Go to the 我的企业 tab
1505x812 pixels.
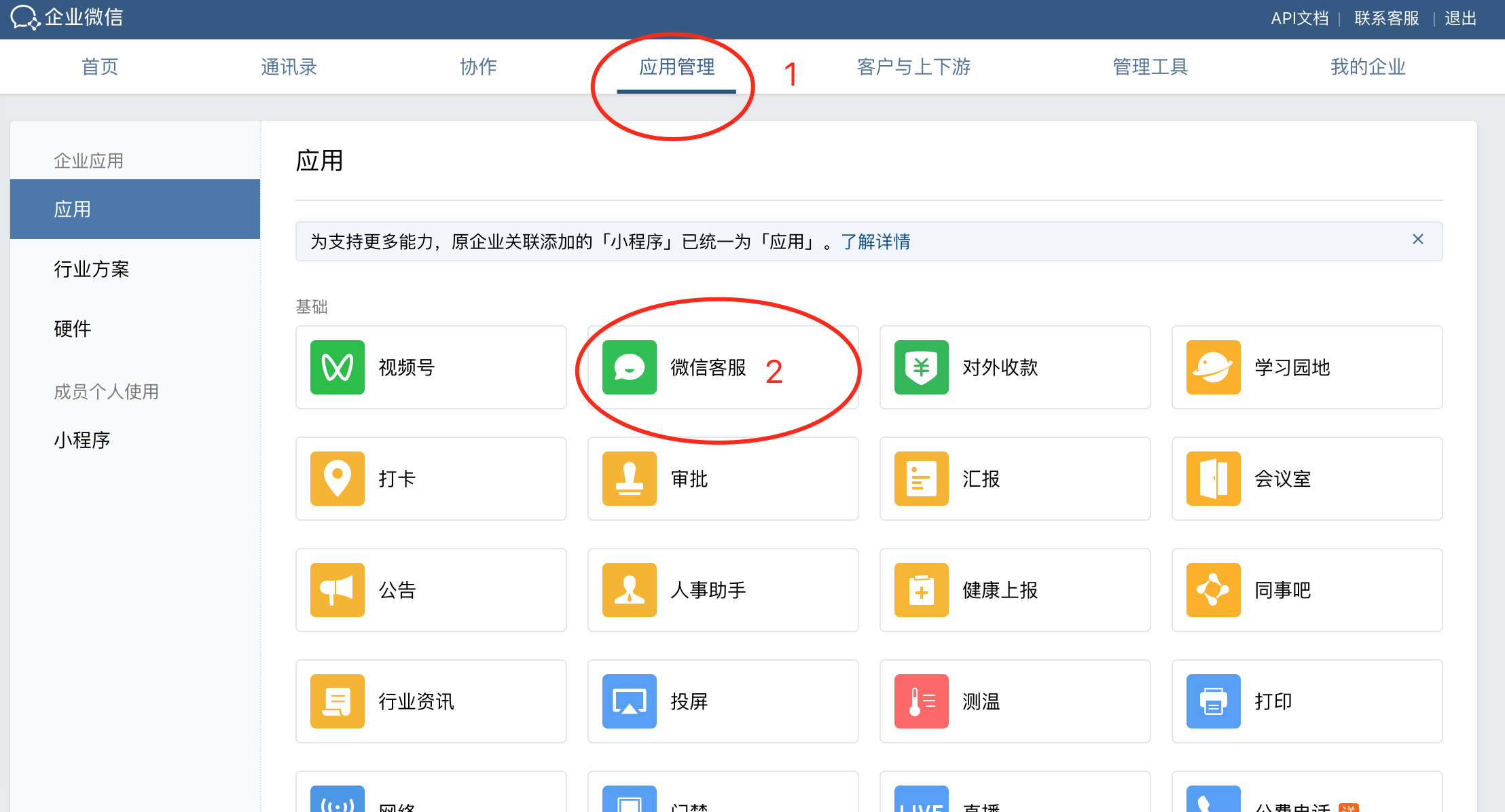1368,67
